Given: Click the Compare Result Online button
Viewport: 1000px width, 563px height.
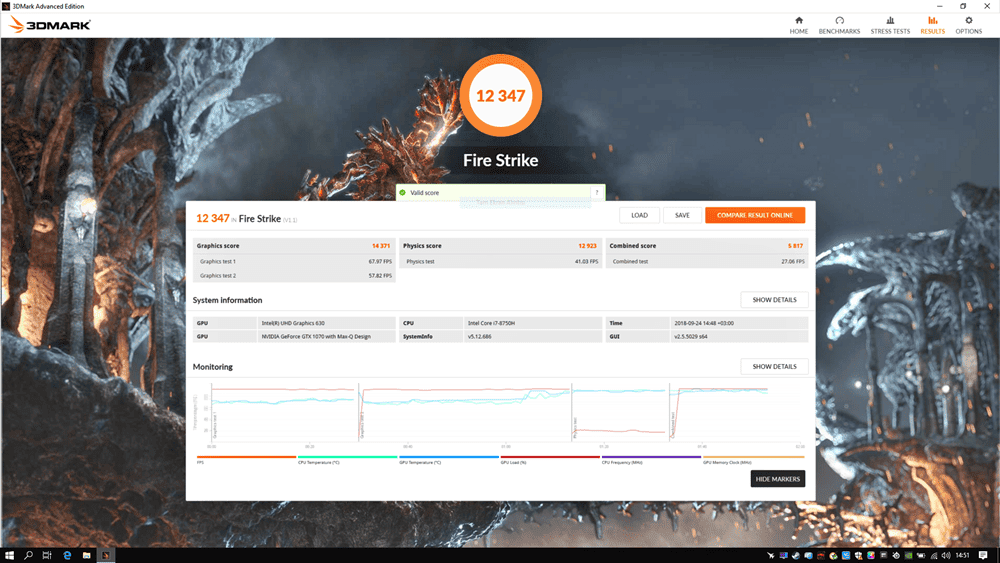Looking at the screenshot, I should pyautogui.click(x=755, y=215).
